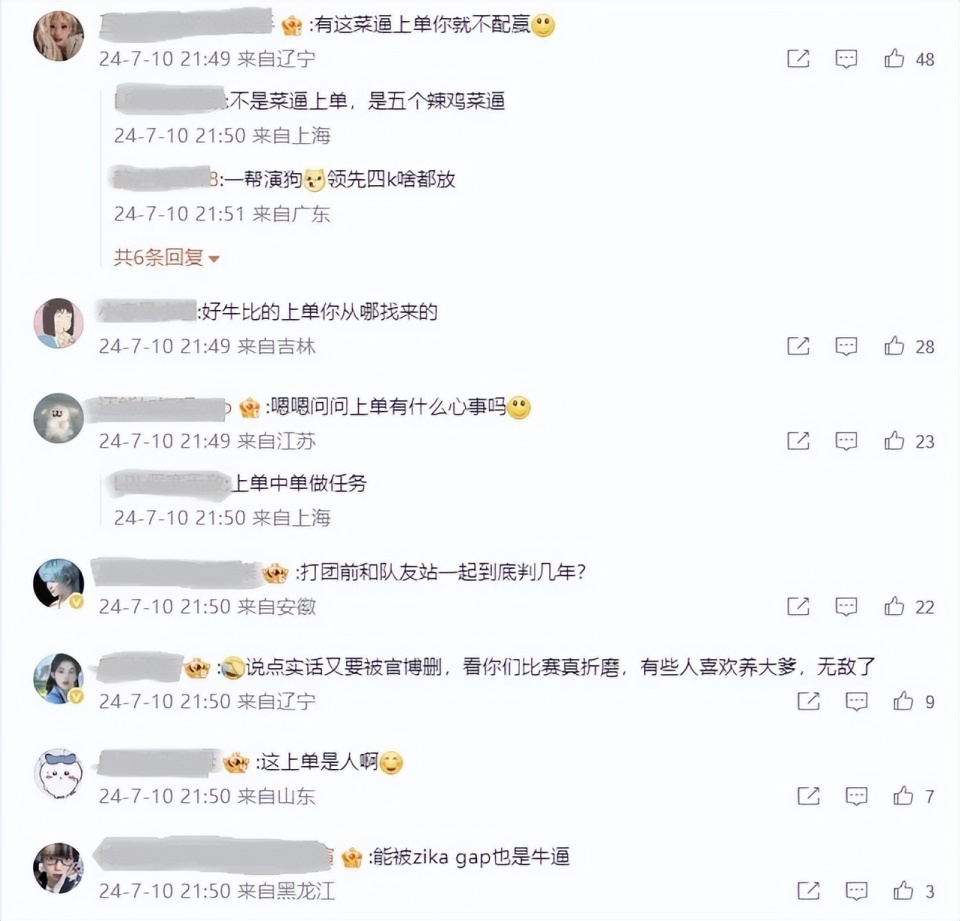Share the zika gap comment from 黑龙江
Image resolution: width=960 pixels, height=921 pixels.
(x=808, y=891)
